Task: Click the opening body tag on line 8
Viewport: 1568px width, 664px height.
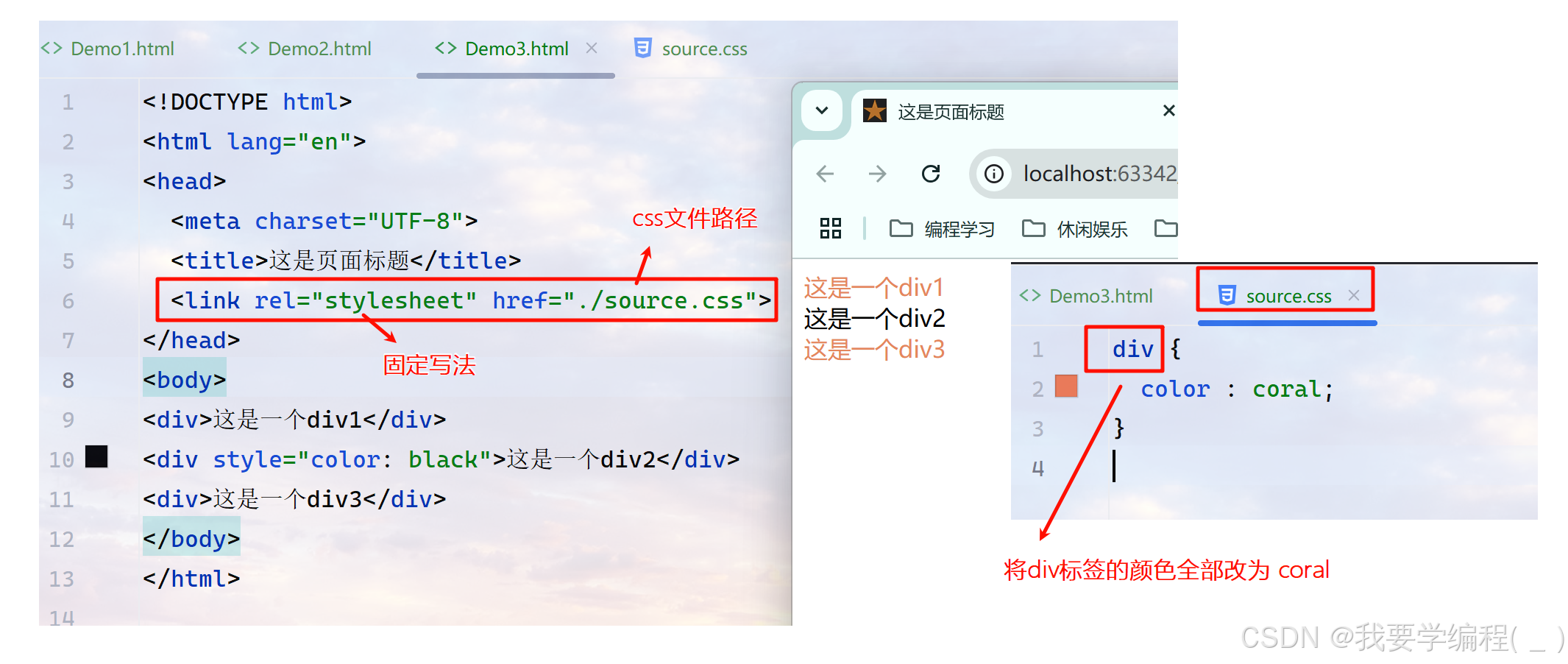Action: pyautogui.click(x=185, y=380)
